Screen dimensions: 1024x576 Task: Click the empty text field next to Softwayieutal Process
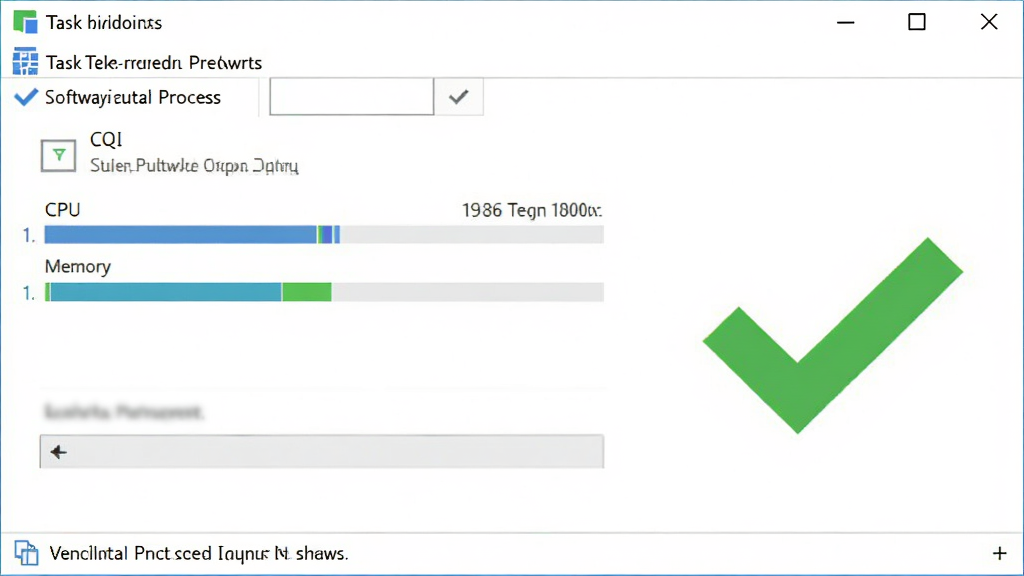pyautogui.click(x=351, y=97)
